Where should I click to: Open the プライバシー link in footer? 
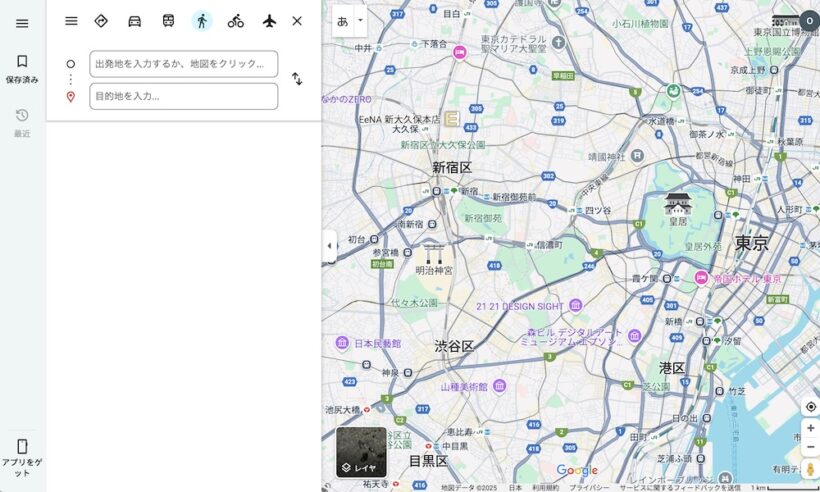coord(589,487)
